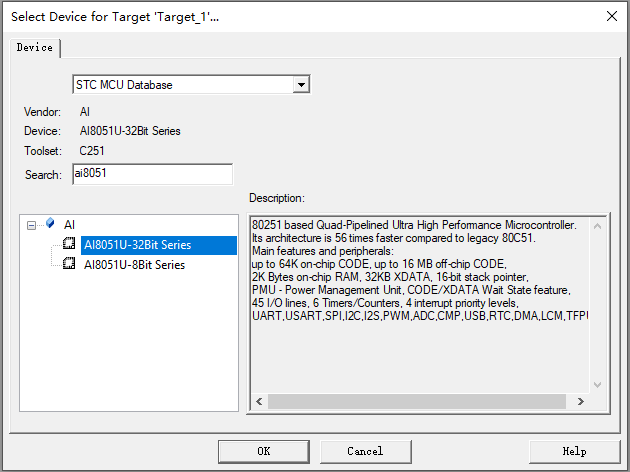Click the "2K Bytes on-chip RAM" line
The height and width of the screenshot is (472, 630).
[390, 277]
